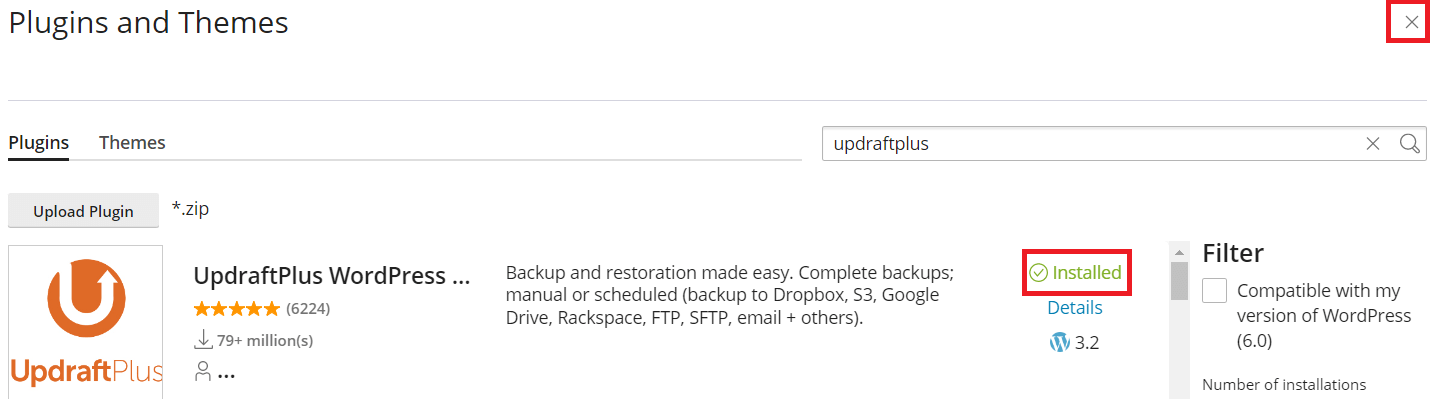Viewport: 1434px width, 399px height.
Task: Open the UpdraftPlus WordPress plugin title
Action: [331, 276]
